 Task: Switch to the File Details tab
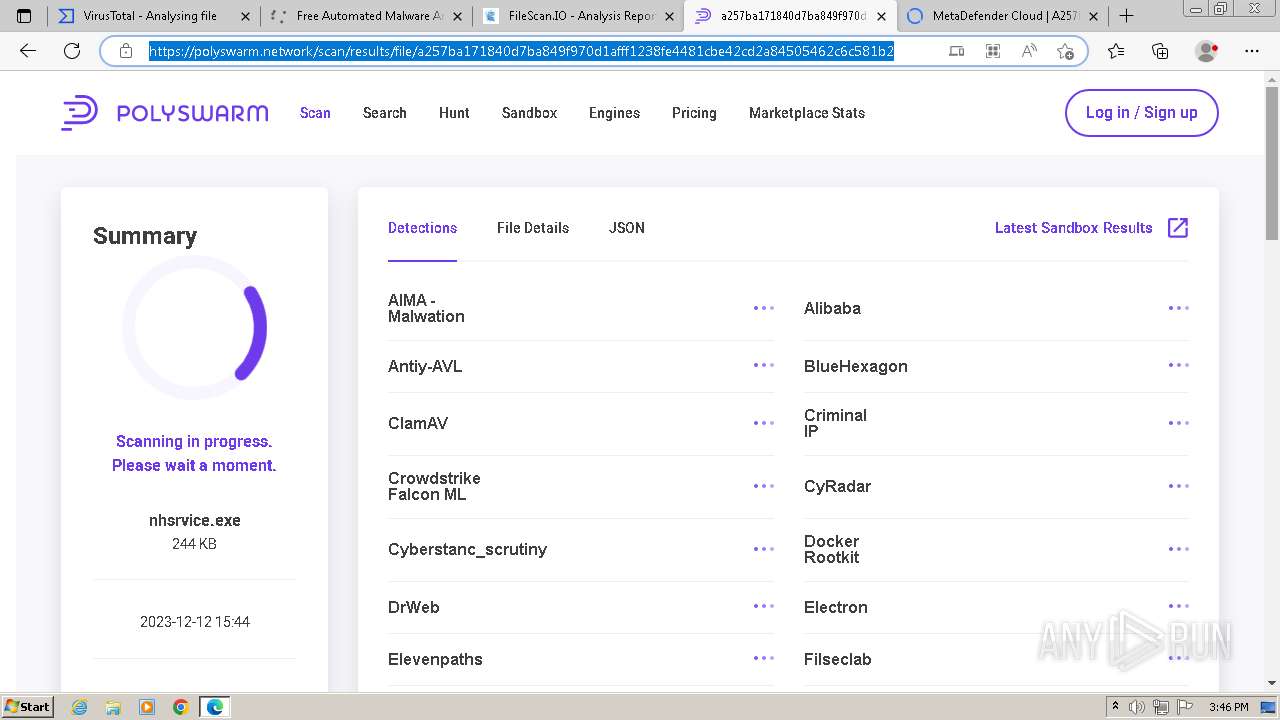pyautogui.click(x=533, y=228)
